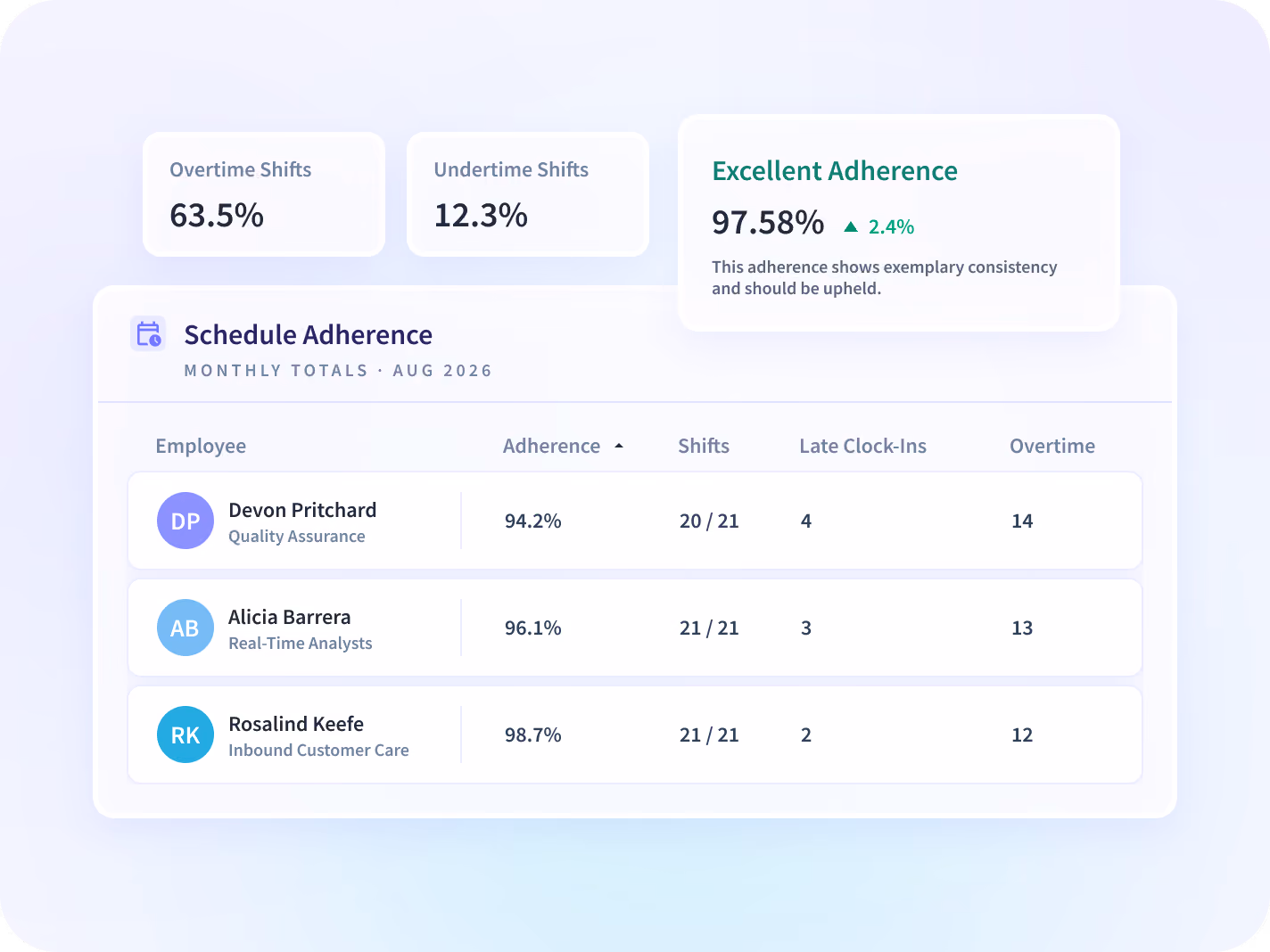Click the Monthly Totals Aug 2026 subtitle
The width and height of the screenshot is (1270, 952).
338,371
